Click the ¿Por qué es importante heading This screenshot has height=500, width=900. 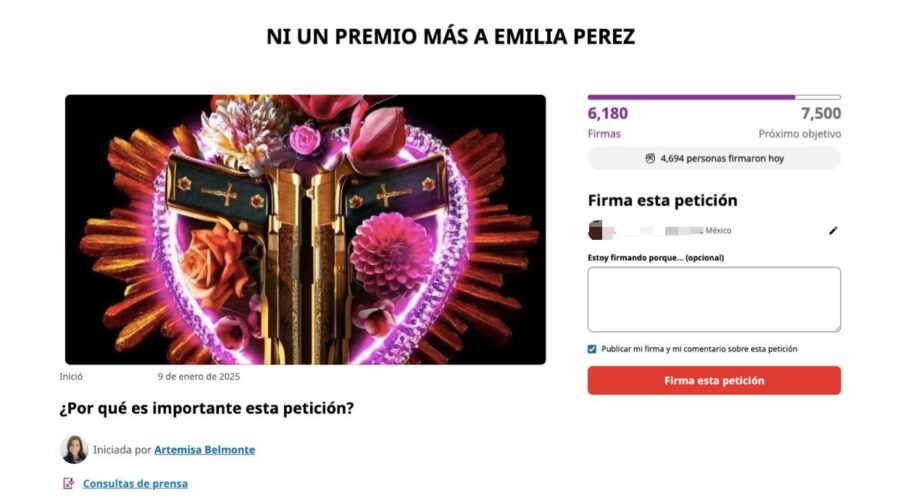[207, 408]
